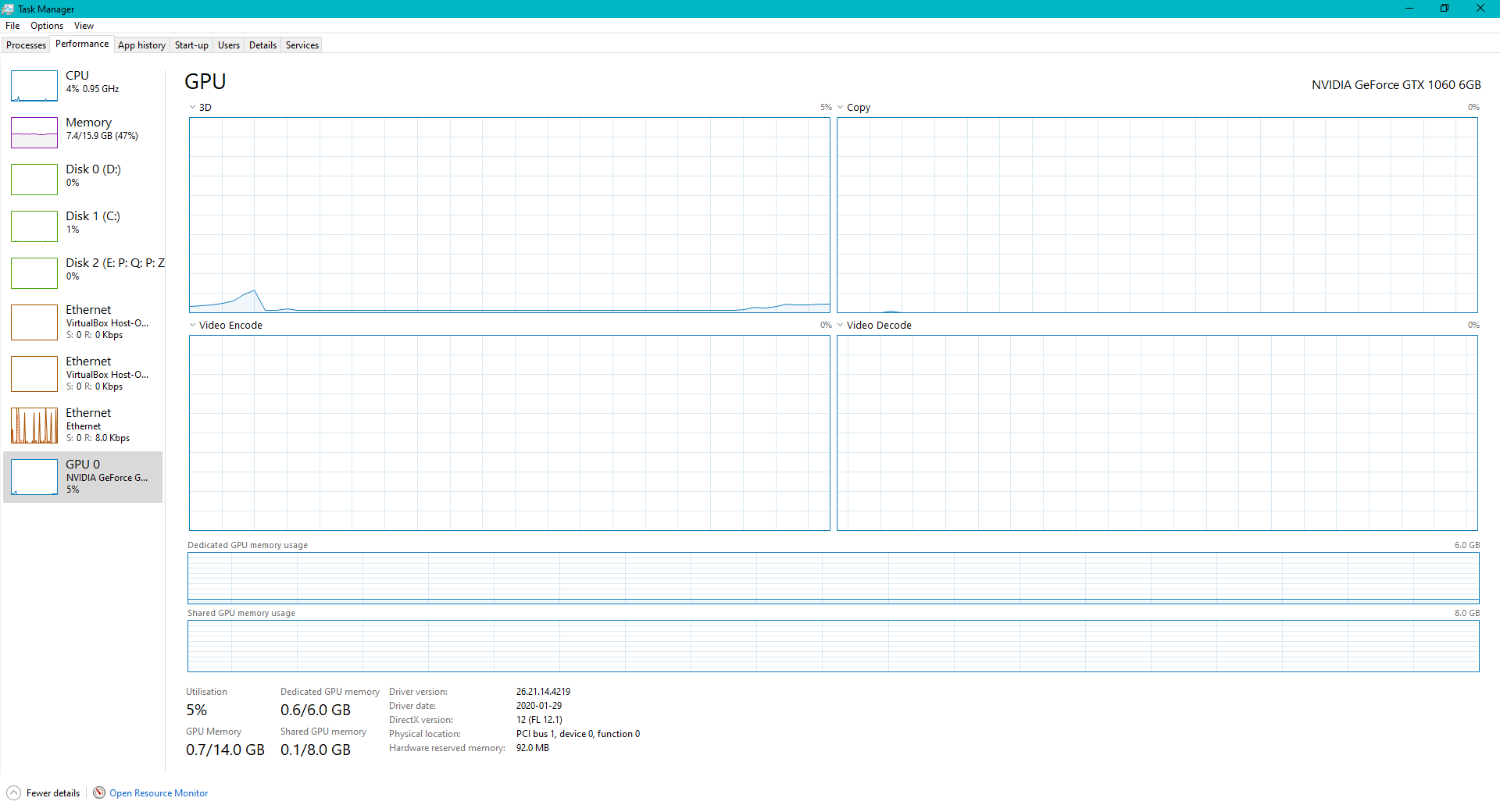1500x812 pixels.
Task: Click the 92.0 MB hardware reserved value
Action: click(533, 748)
